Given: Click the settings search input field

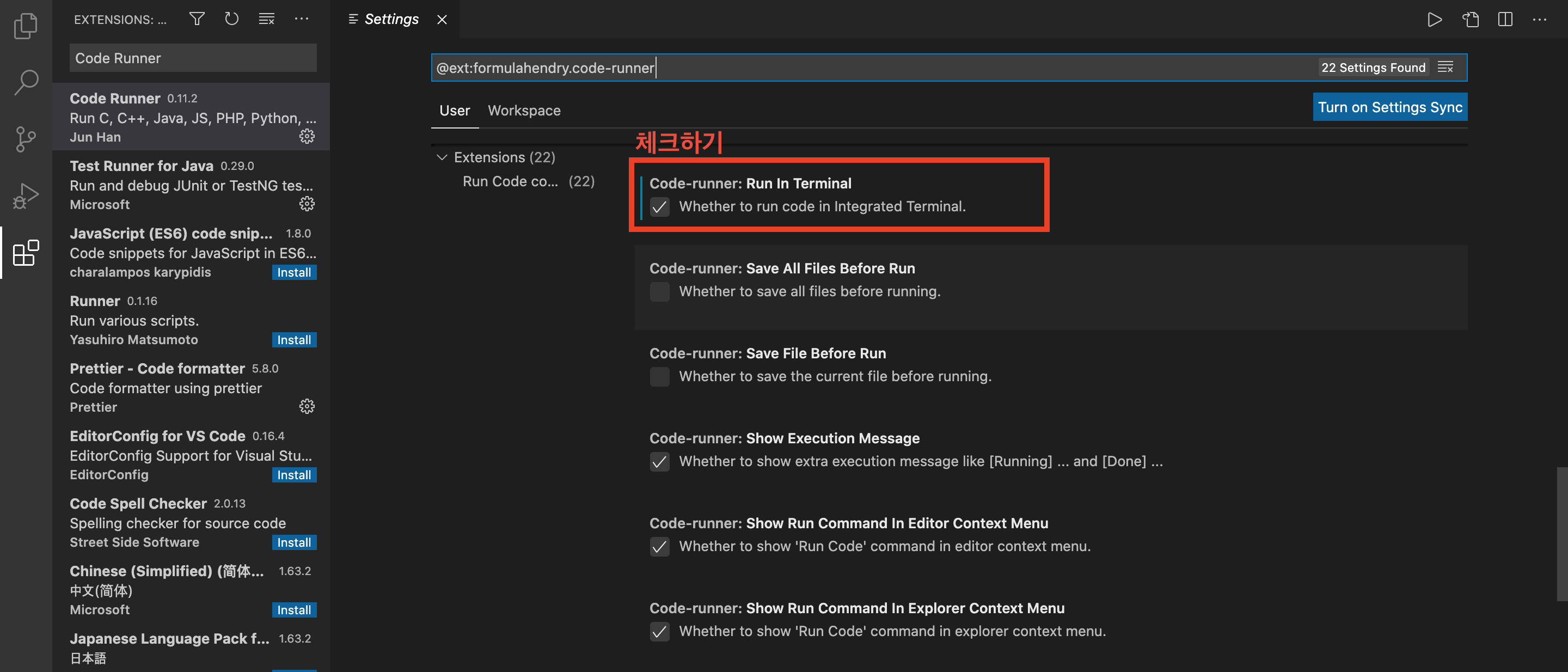Looking at the screenshot, I should (852, 68).
